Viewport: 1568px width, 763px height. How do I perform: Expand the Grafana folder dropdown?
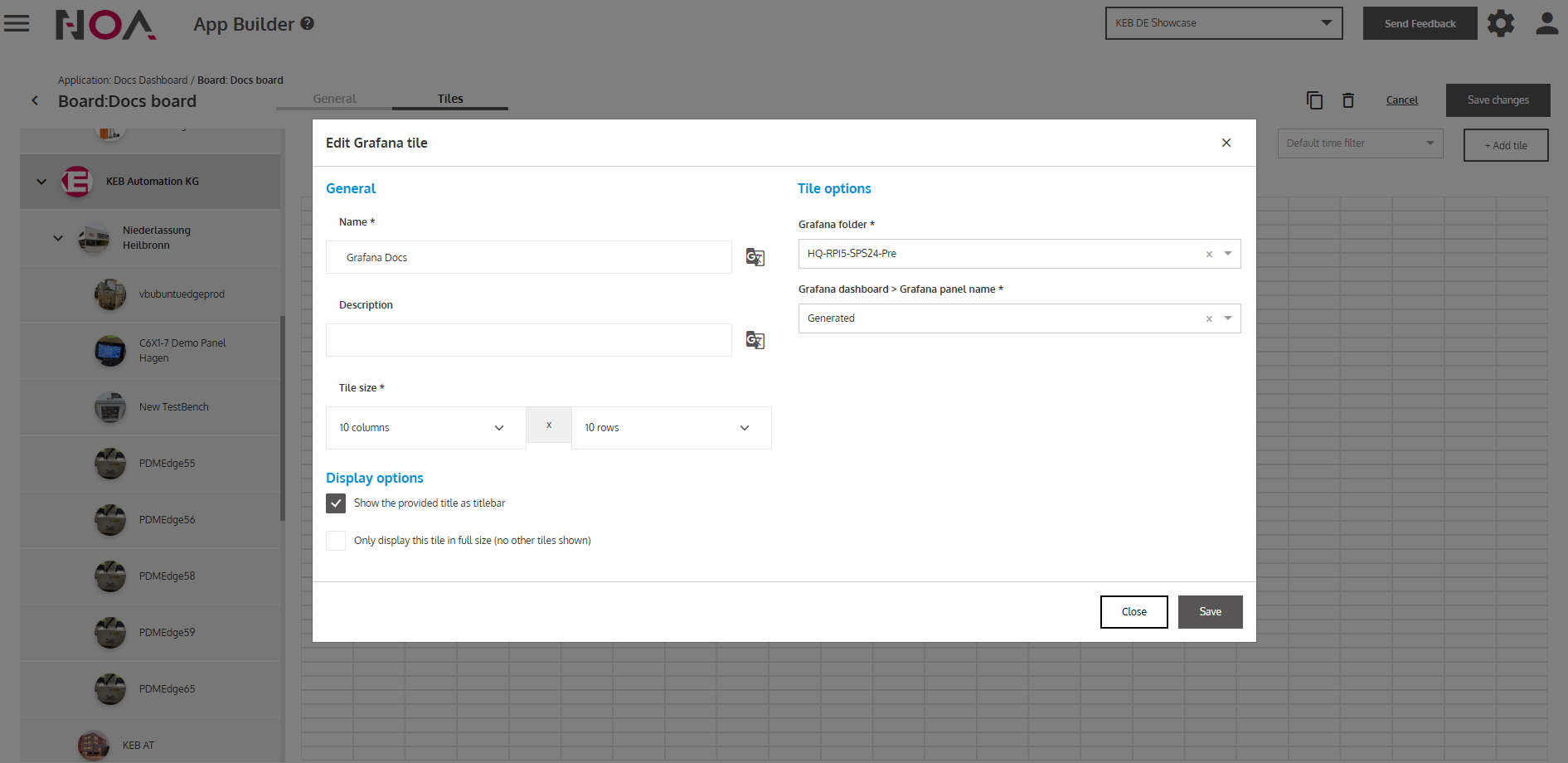[1228, 254]
